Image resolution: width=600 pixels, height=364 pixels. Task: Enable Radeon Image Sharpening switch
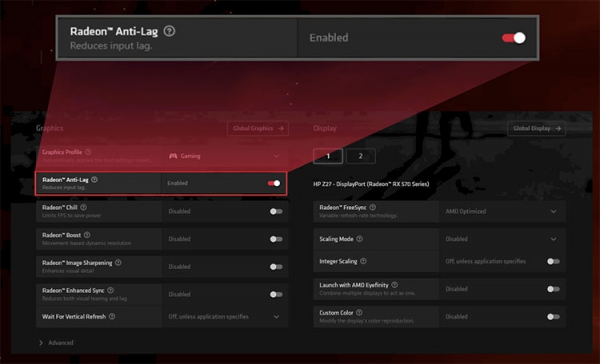point(276,267)
